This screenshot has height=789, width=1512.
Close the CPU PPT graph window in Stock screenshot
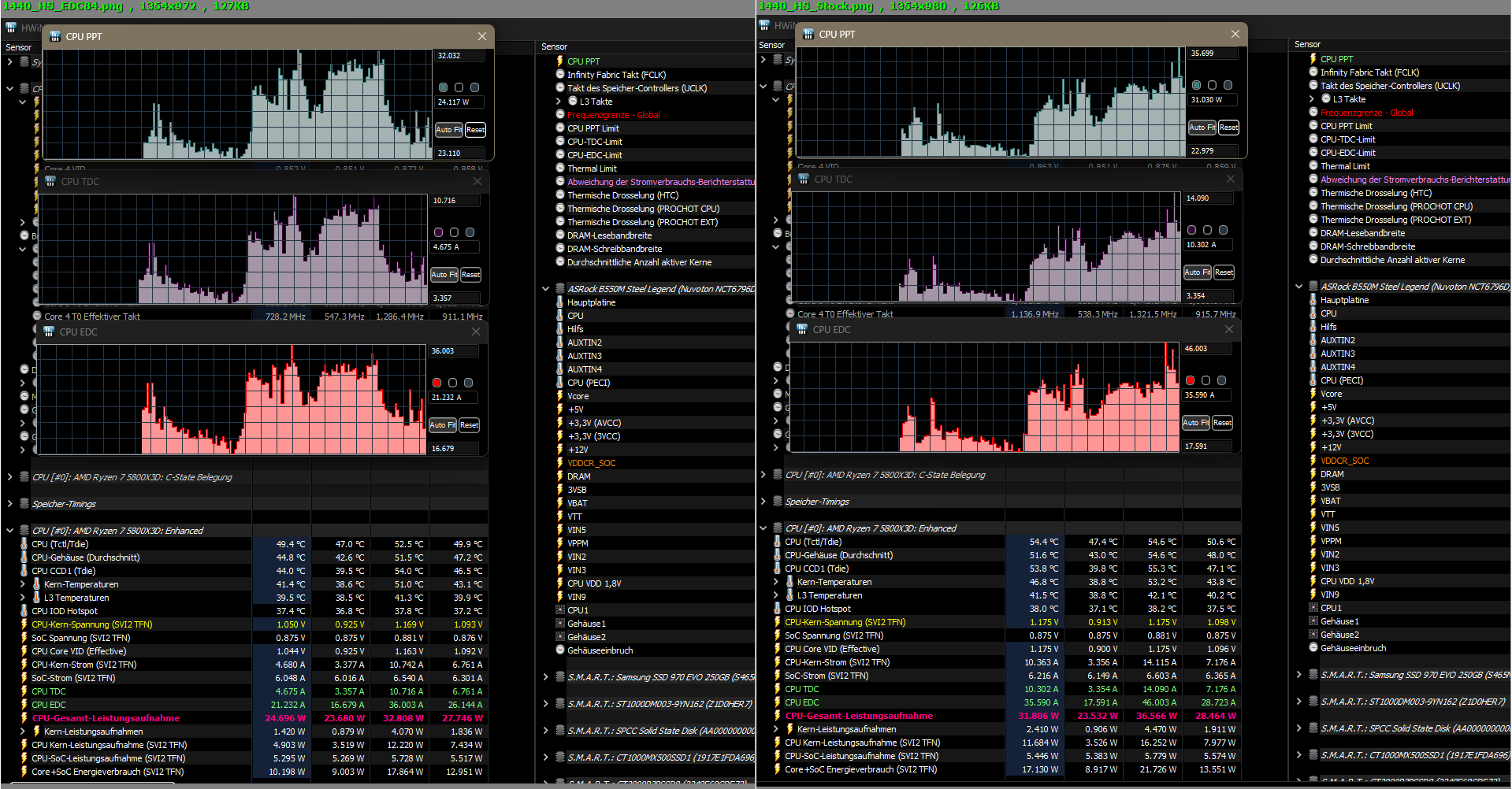pyautogui.click(x=1235, y=34)
